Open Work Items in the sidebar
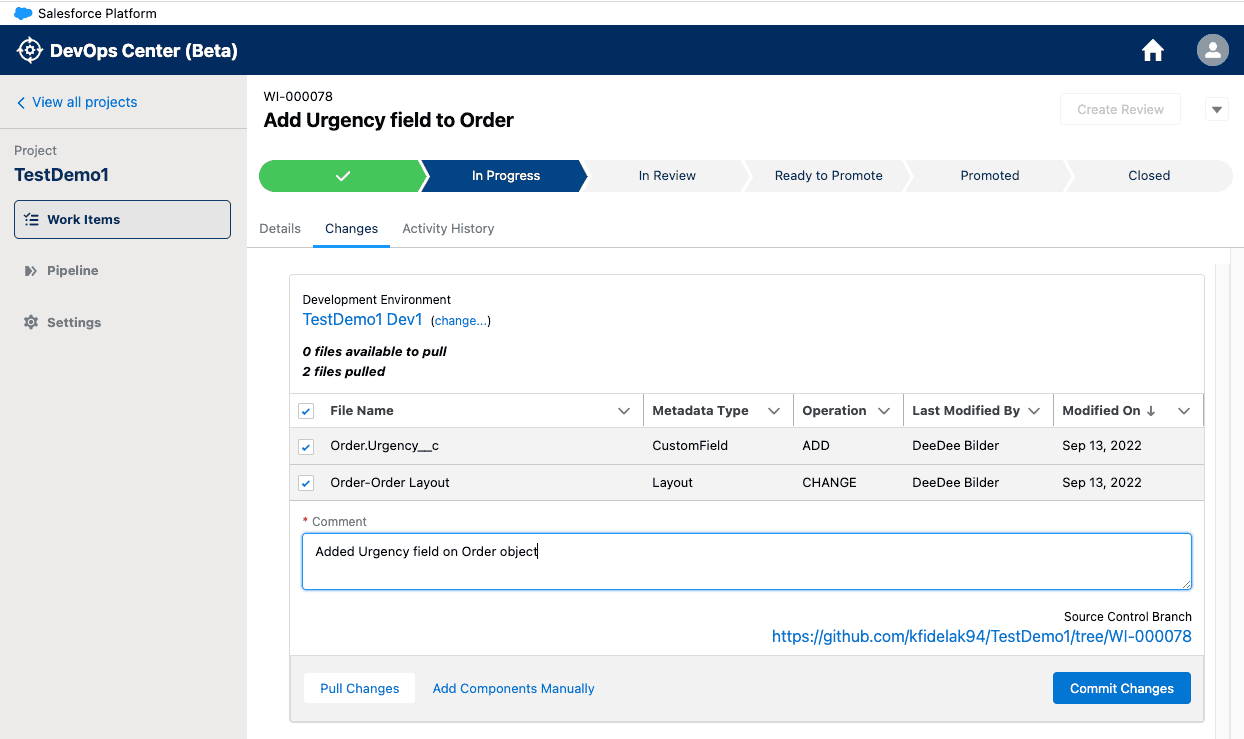The image size is (1244, 739). click(122, 219)
